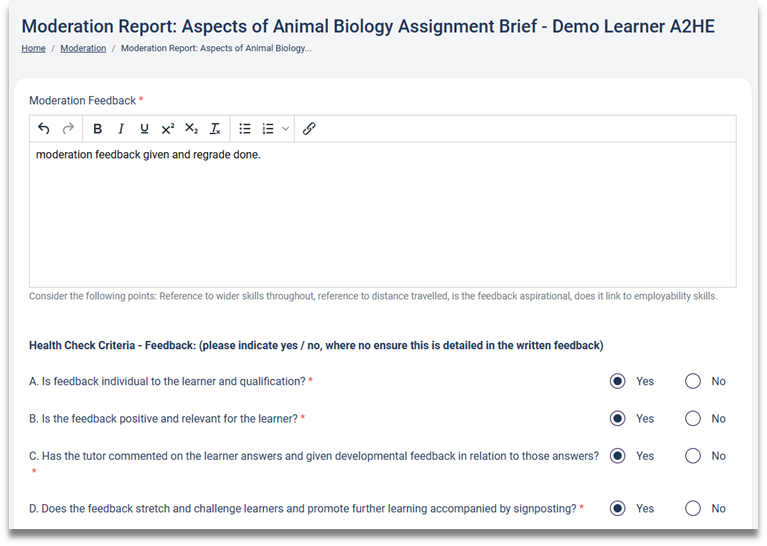Toggle italic formatting in the editor
This screenshot has width=767, height=546.
[x=121, y=129]
